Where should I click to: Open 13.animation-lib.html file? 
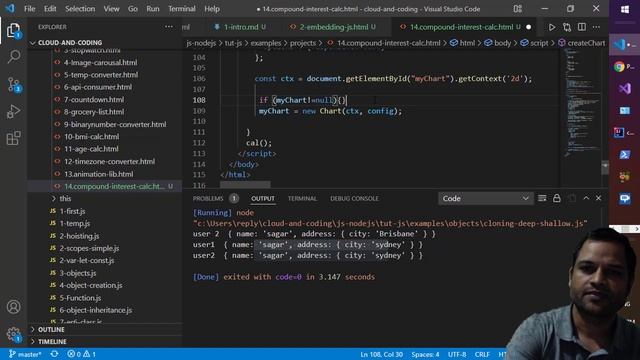[x=98, y=174]
